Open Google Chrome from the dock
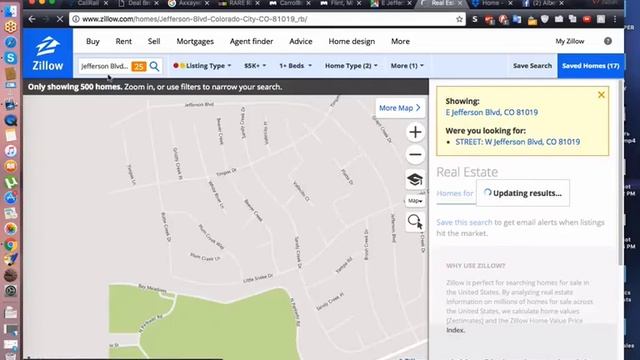640x360 pixels. coord(11,245)
